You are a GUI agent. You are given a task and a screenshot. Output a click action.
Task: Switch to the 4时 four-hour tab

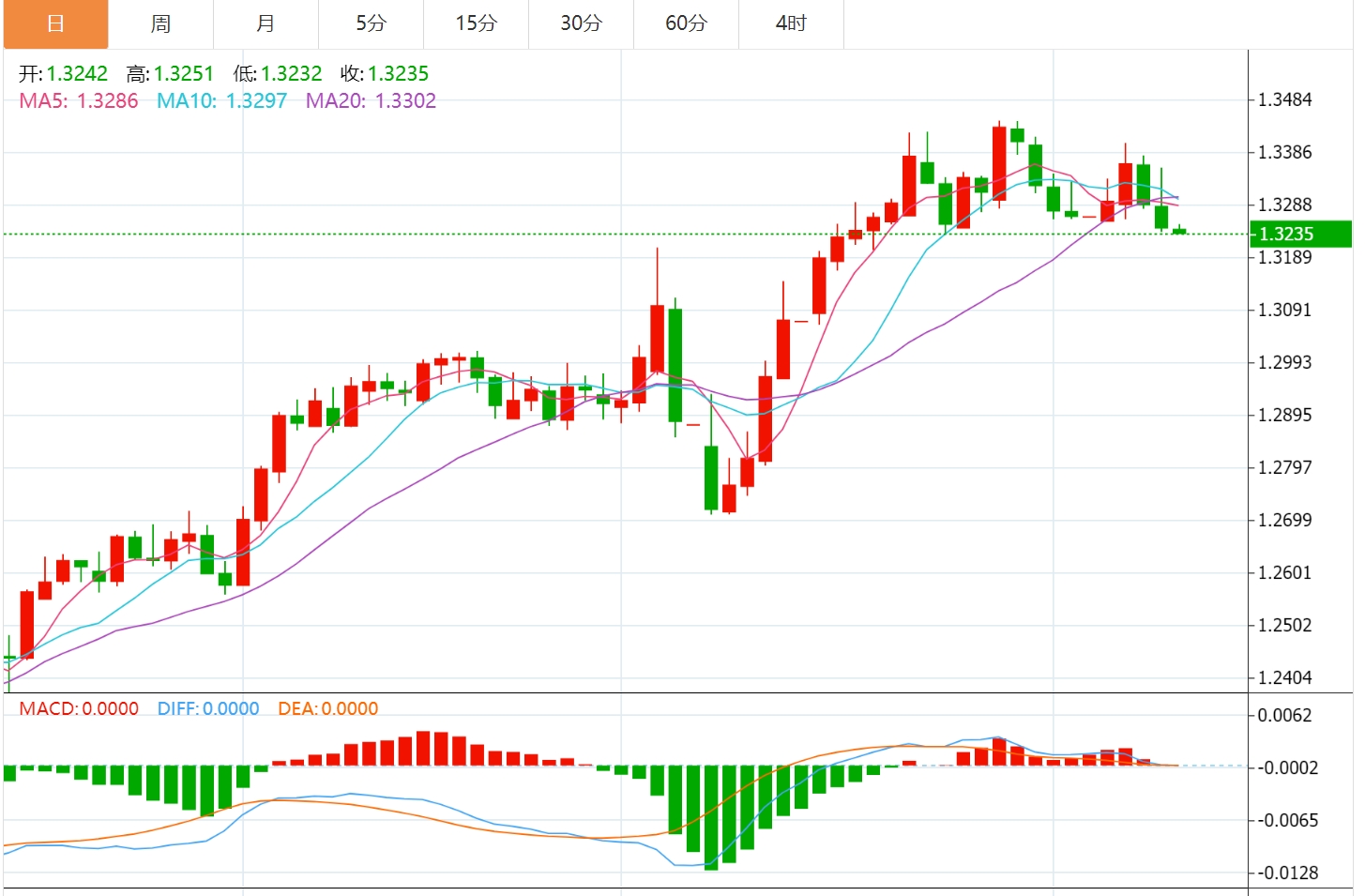pyautogui.click(x=791, y=23)
